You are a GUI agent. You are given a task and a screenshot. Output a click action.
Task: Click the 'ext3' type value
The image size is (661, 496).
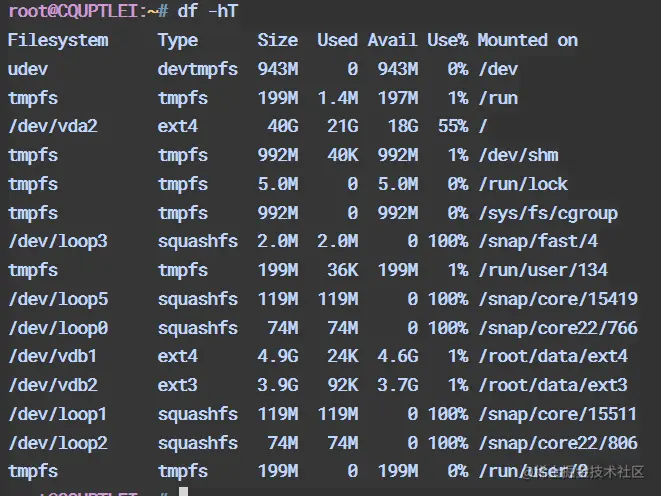tap(177, 385)
